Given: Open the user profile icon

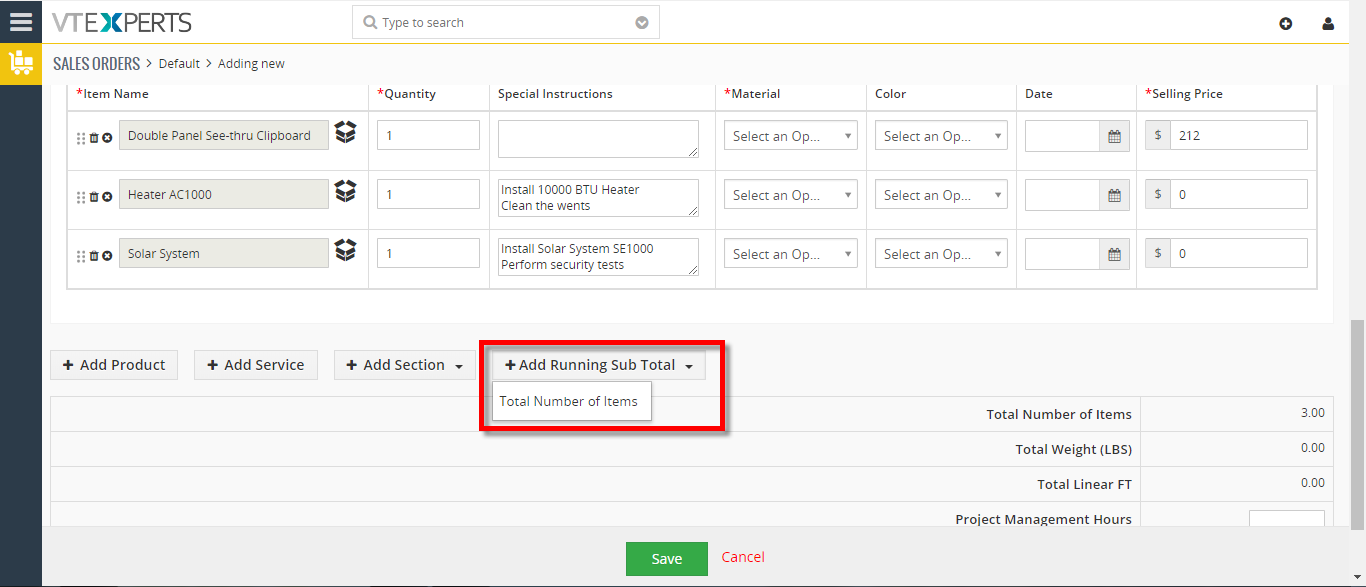Looking at the screenshot, I should coord(1328,23).
